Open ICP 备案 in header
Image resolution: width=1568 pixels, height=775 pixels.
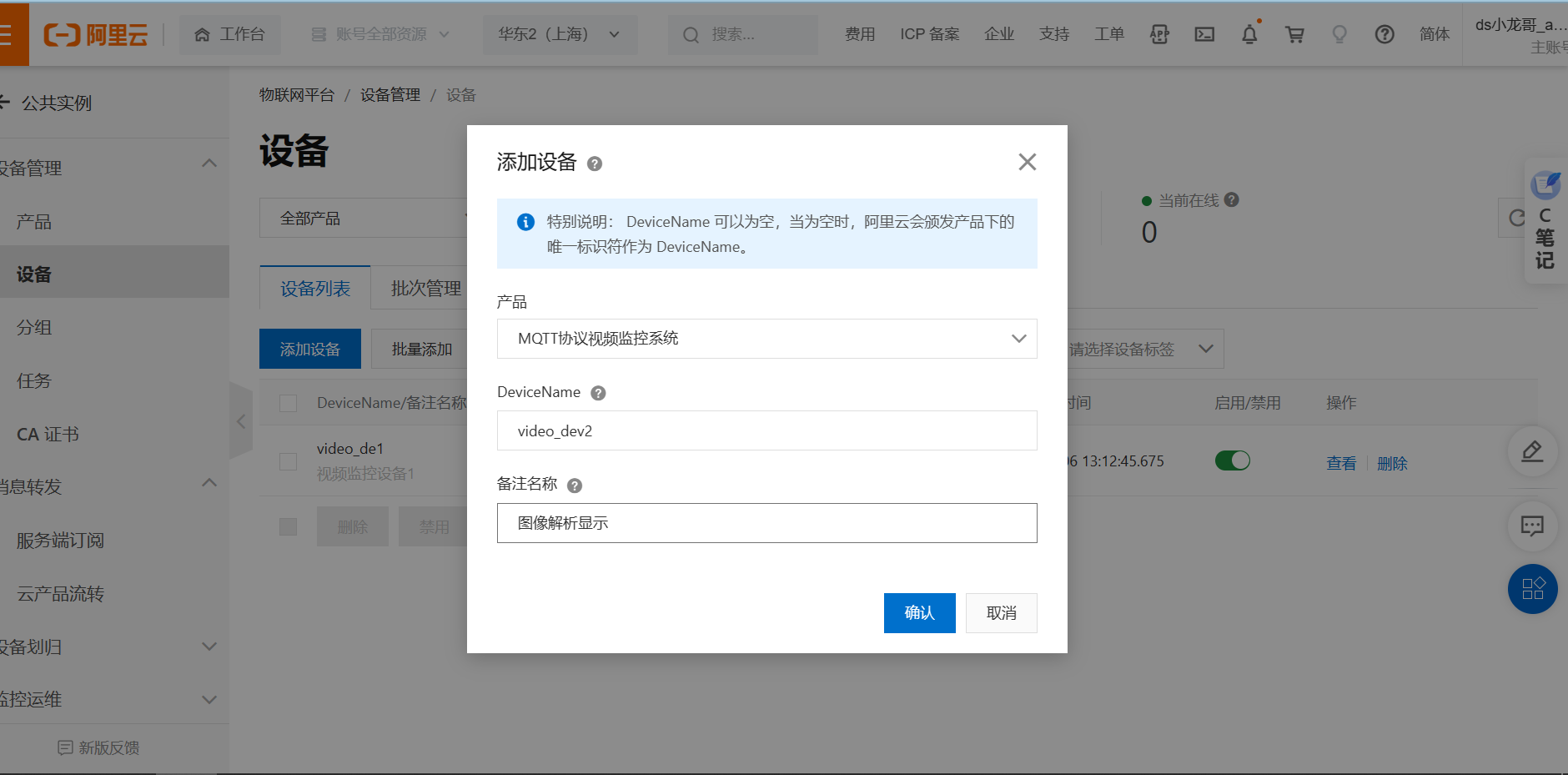click(x=929, y=34)
